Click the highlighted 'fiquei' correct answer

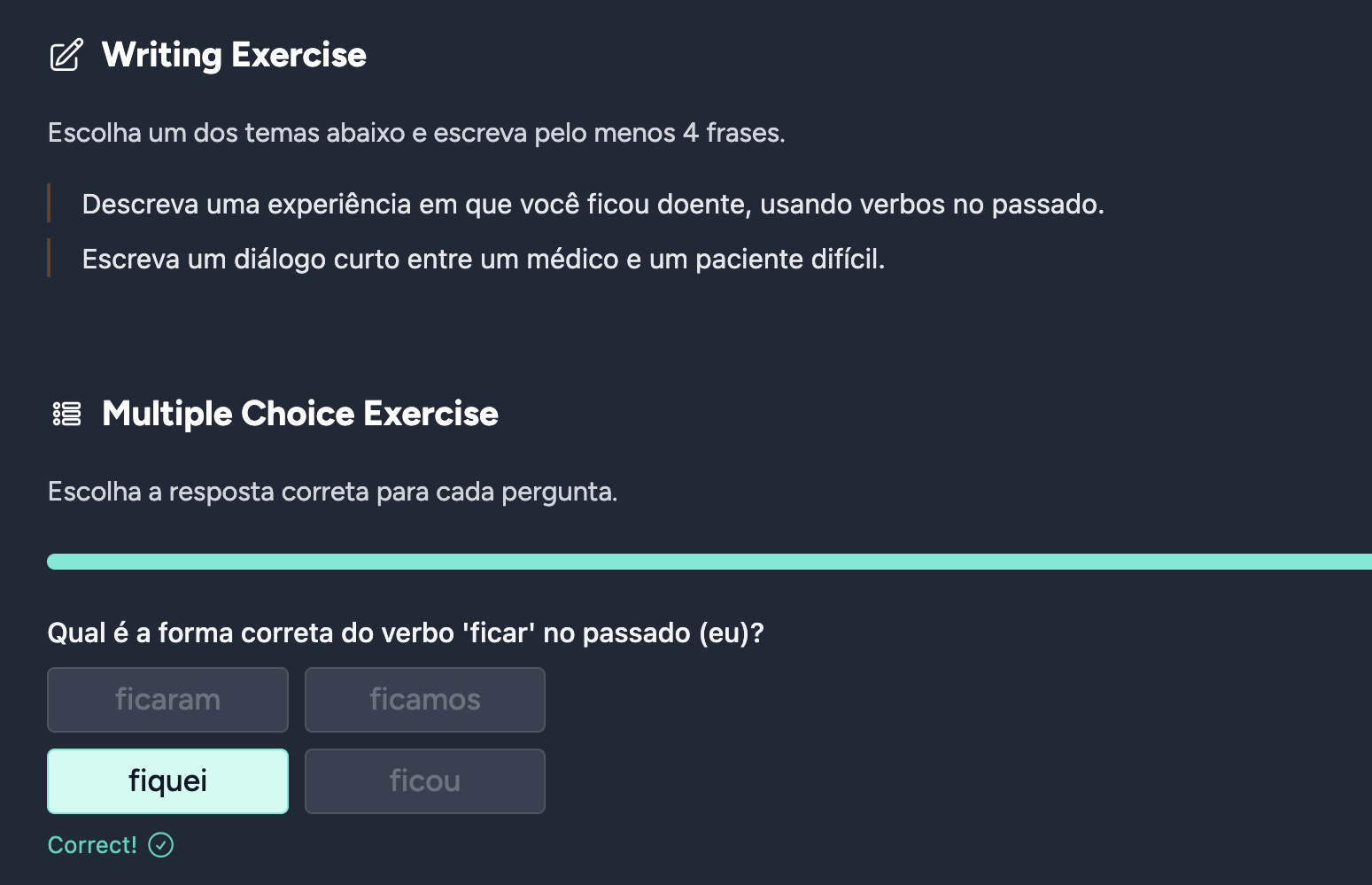[167, 780]
